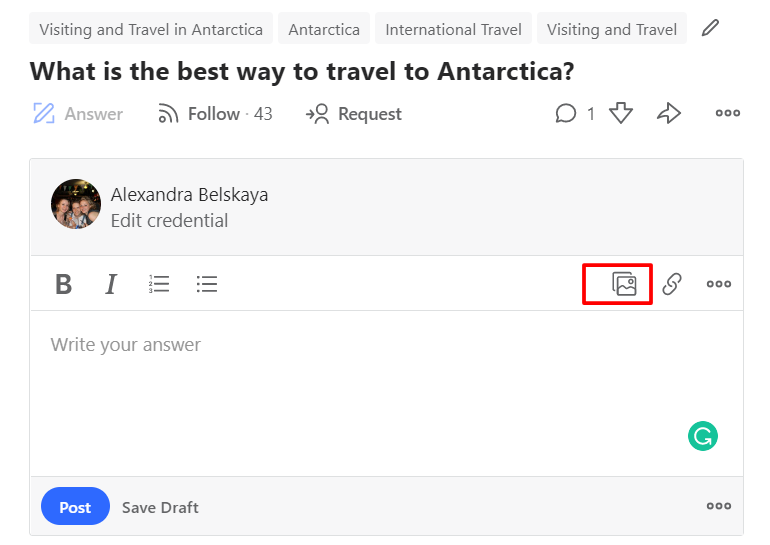Toggle italic text formatting
The height and width of the screenshot is (545, 770).
111,285
